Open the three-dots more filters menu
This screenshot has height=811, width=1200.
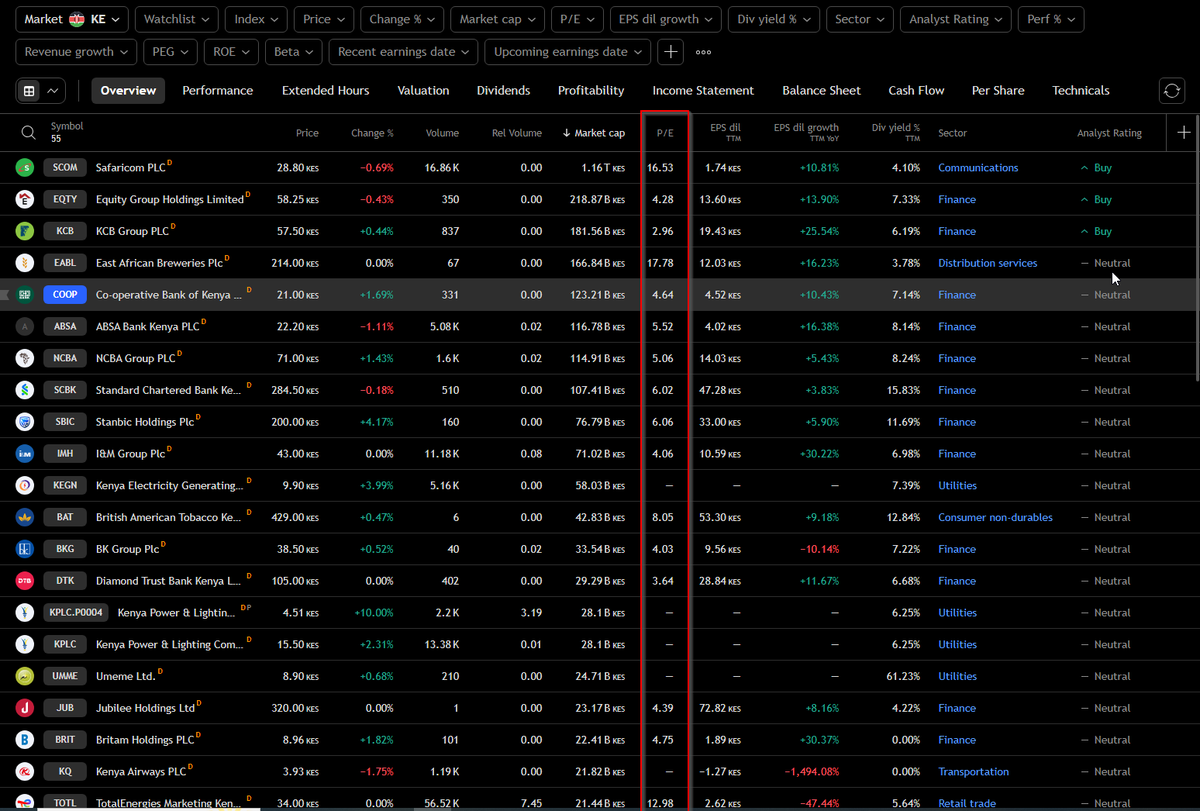704,52
